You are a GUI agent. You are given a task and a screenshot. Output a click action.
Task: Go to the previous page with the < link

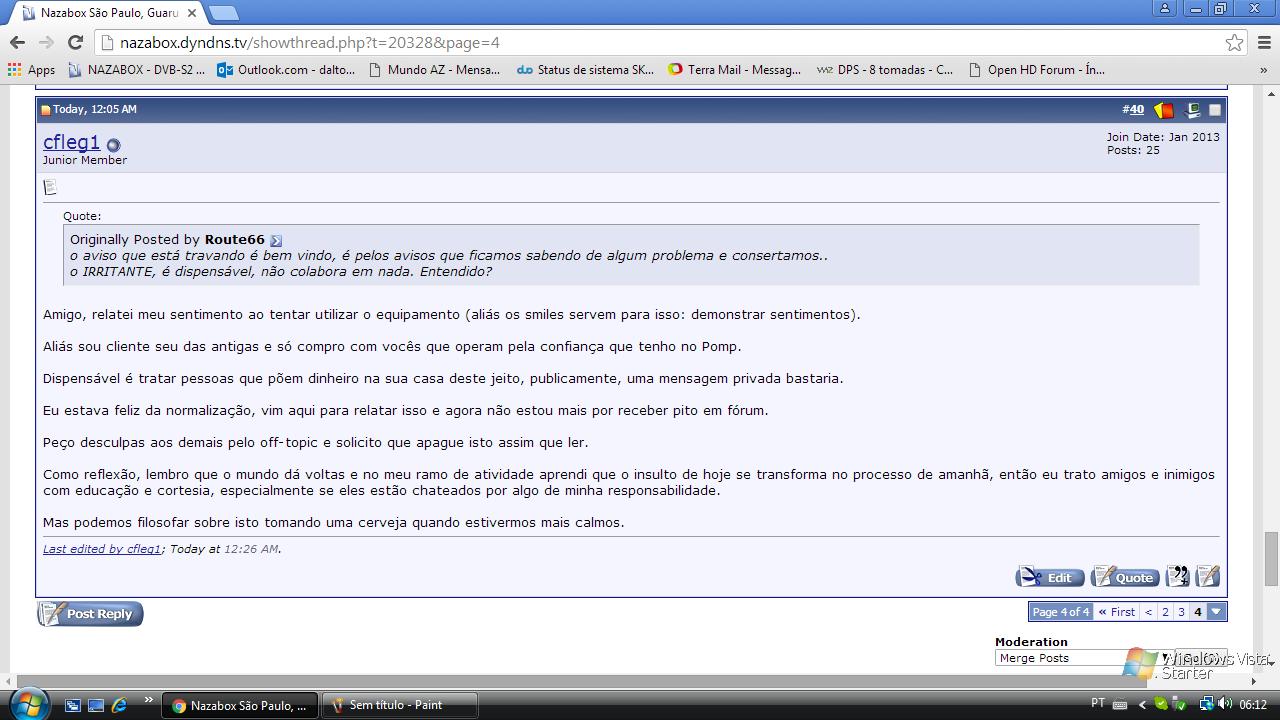[x=1148, y=612]
